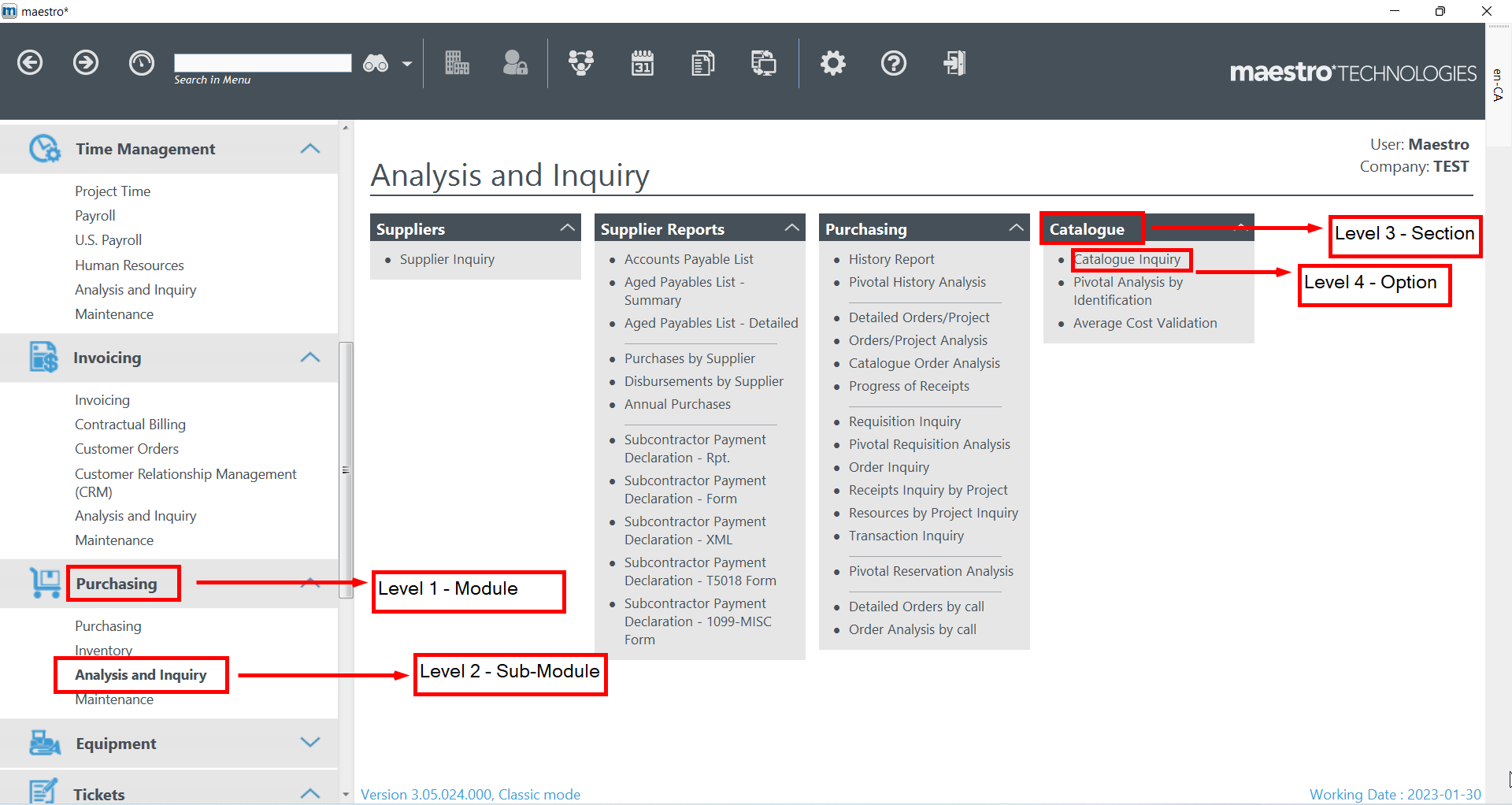Open the help question mark icon
This screenshot has height=805, width=1512.
coord(894,63)
